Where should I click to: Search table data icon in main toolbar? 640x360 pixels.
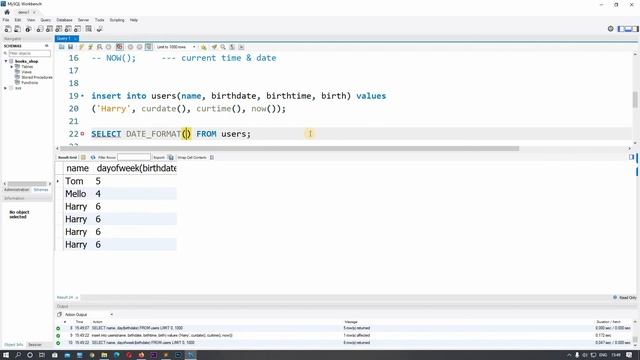pyautogui.click(x=89, y=29)
